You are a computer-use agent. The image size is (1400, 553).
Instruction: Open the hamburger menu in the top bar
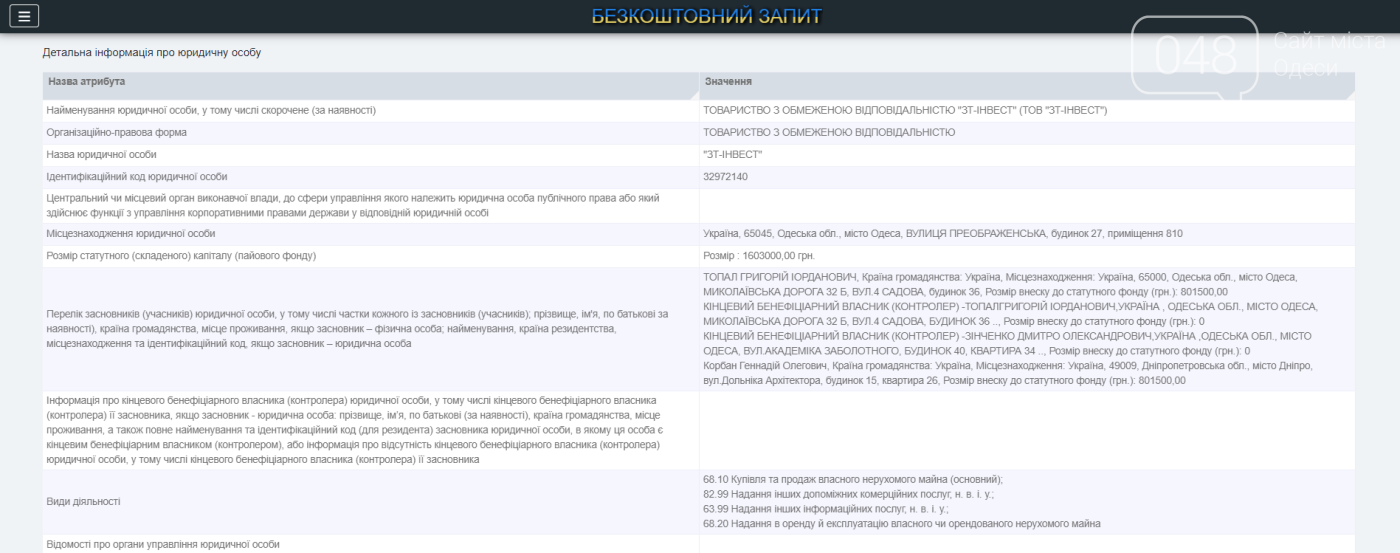click(24, 16)
